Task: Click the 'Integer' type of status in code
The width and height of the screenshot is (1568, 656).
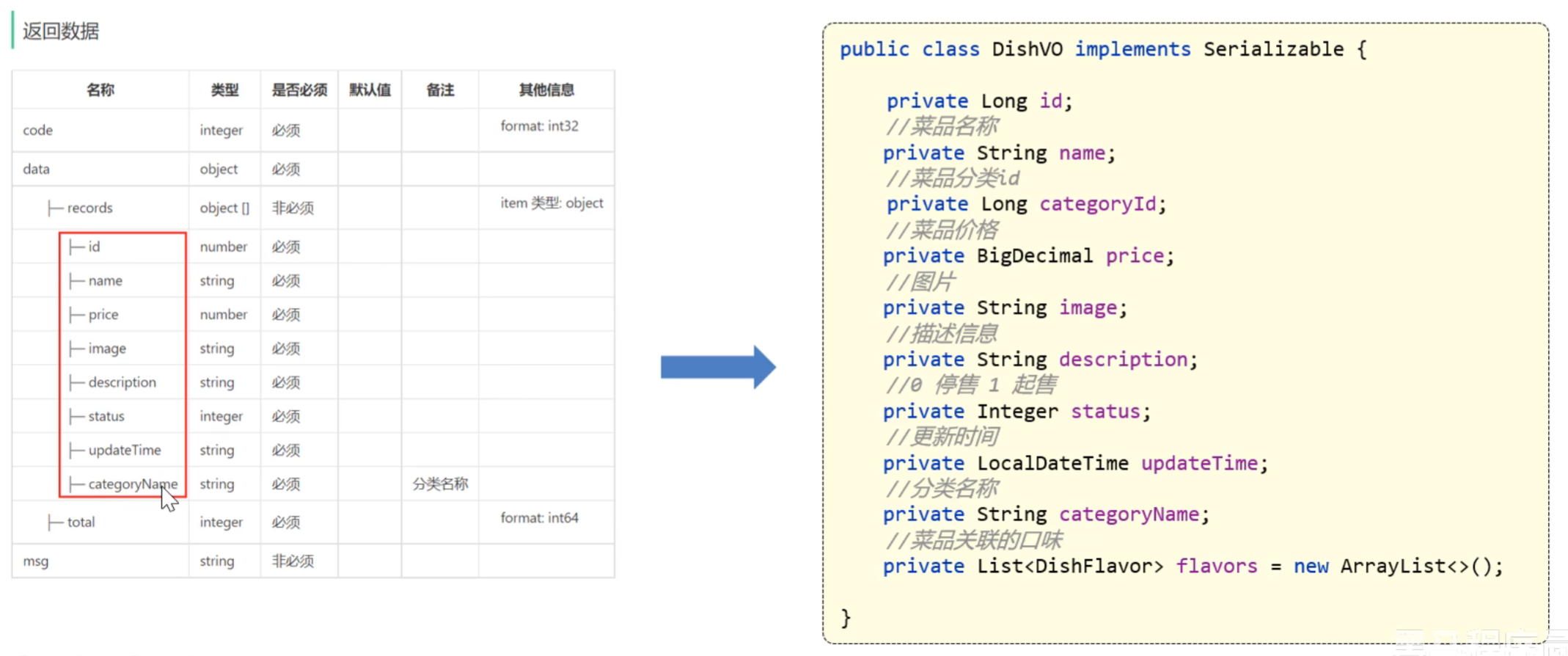Action: pyautogui.click(x=1016, y=412)
